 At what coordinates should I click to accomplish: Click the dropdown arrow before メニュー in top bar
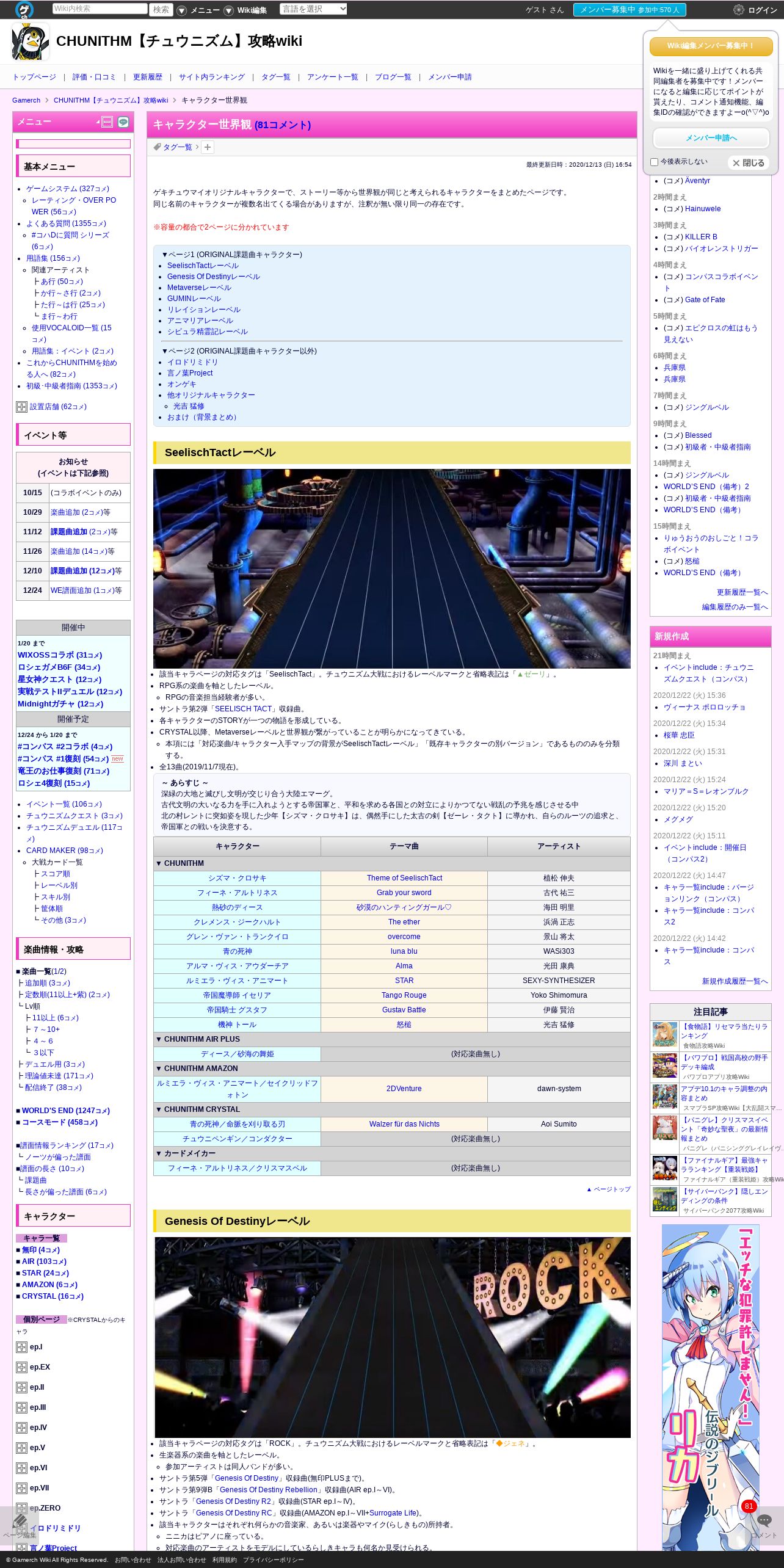tap(181, 10)
